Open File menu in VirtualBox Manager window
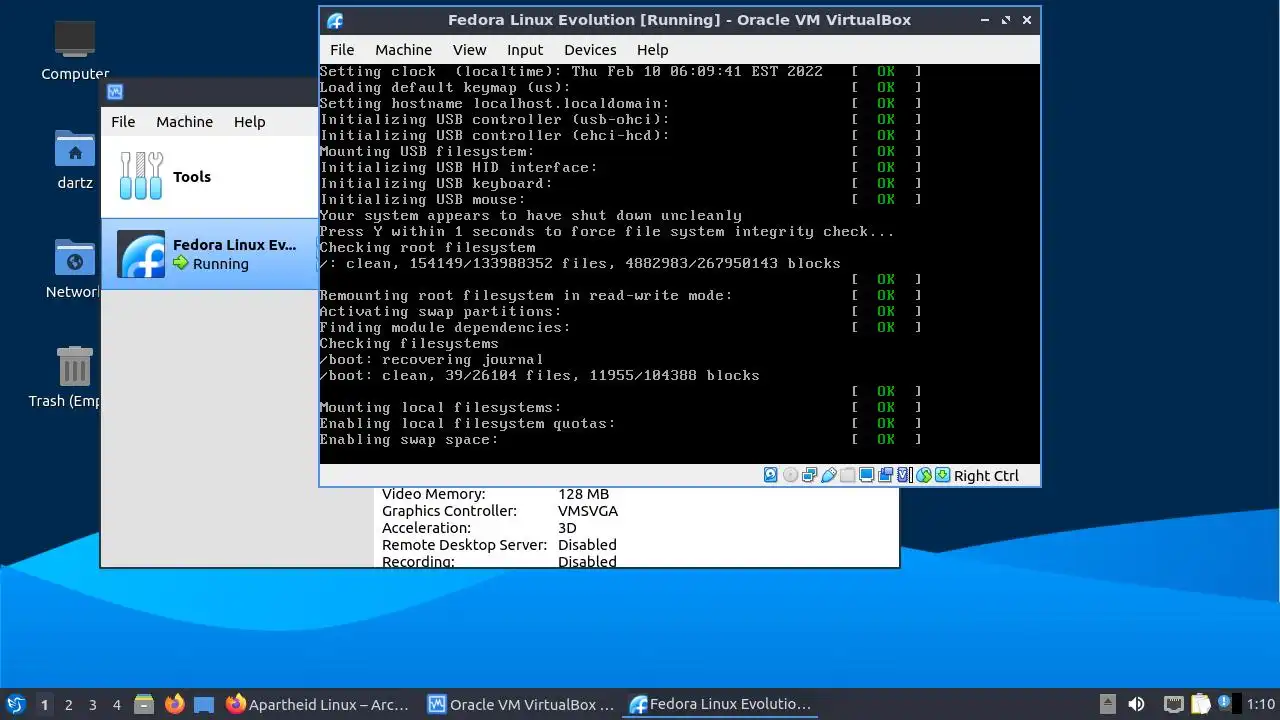This screenshot has height=720, width=1280. [123, 121]
